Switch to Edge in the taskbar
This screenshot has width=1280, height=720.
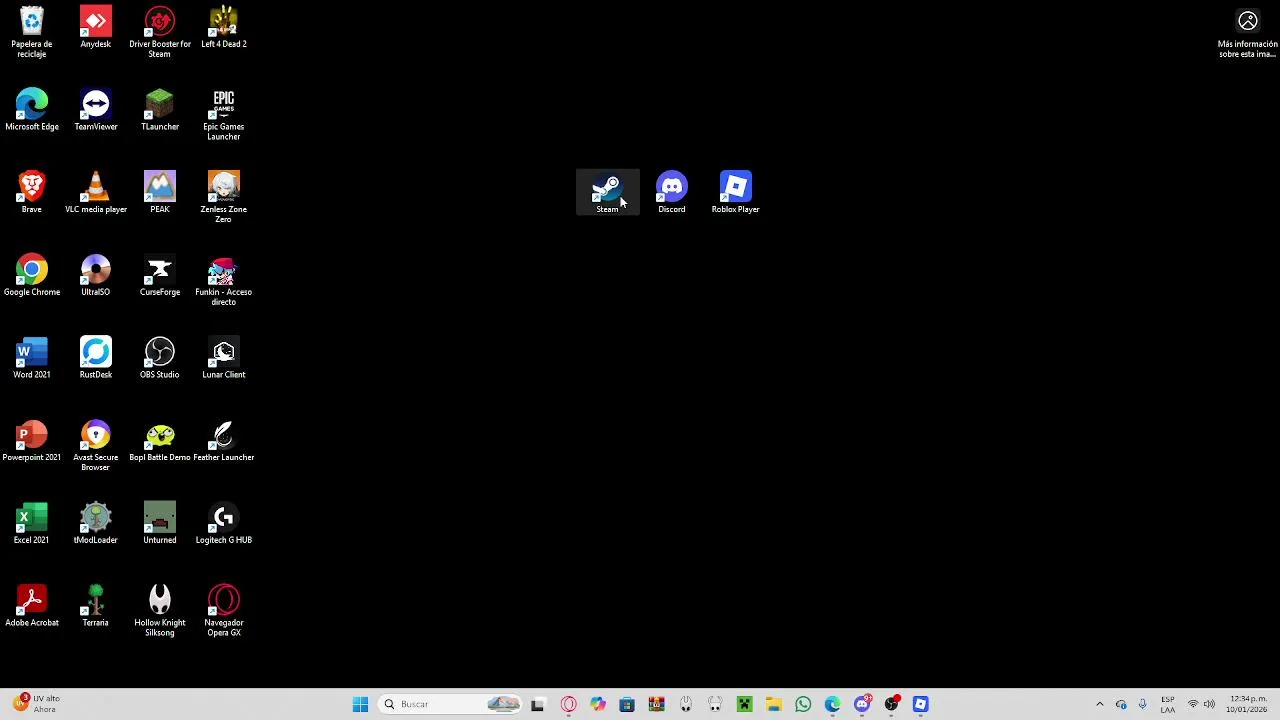click(x=832, y=704)
